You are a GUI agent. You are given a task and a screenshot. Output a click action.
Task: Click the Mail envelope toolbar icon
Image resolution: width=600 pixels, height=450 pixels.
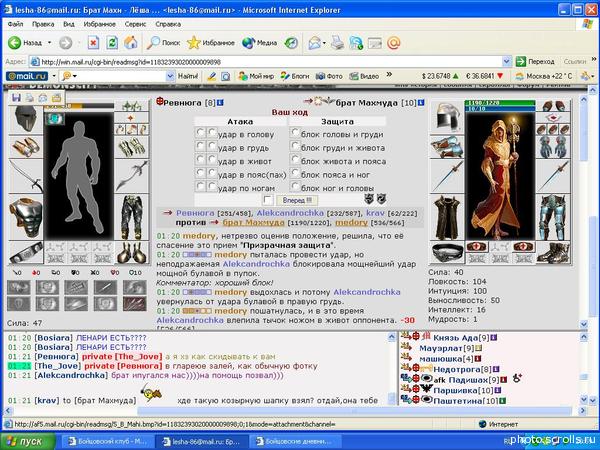(315, 42)
